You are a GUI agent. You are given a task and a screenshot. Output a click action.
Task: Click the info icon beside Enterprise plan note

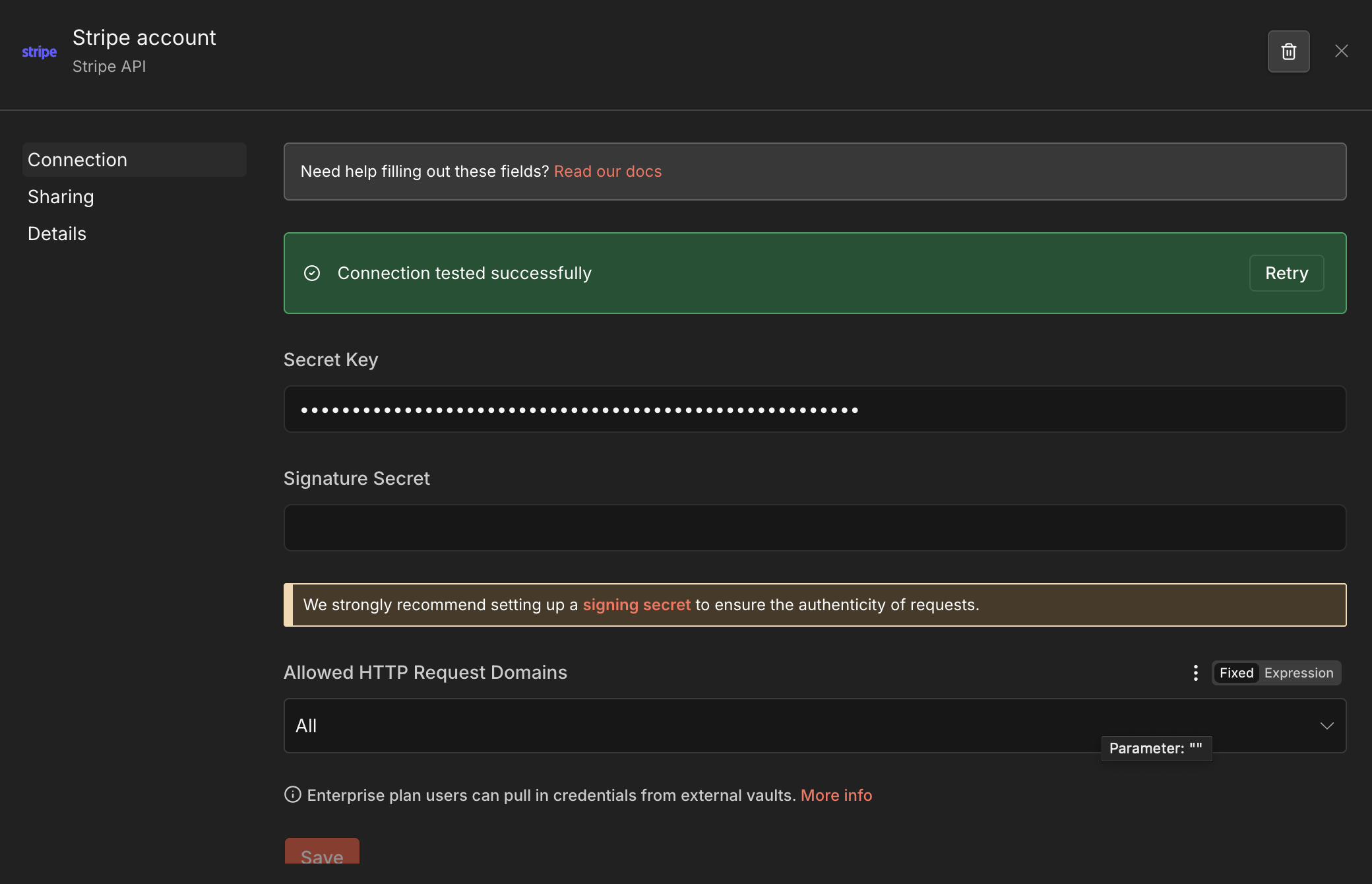(x=292, y=794)
